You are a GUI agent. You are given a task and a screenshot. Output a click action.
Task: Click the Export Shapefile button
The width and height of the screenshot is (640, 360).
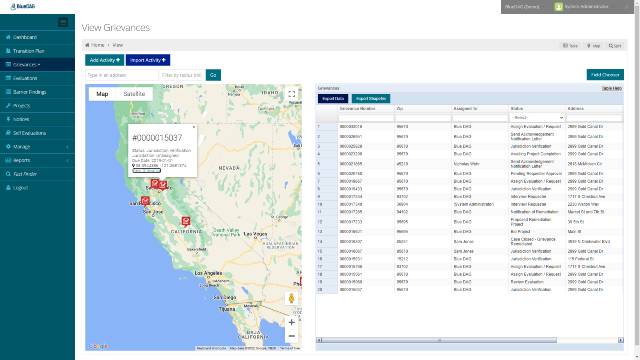click(371, 99)
